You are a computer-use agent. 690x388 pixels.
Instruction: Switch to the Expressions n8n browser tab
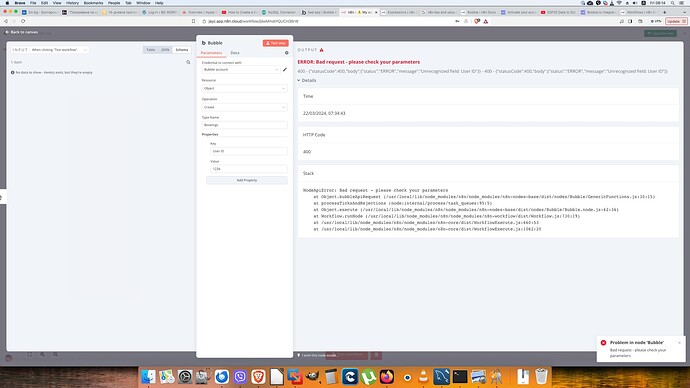[x=399, y=12]
